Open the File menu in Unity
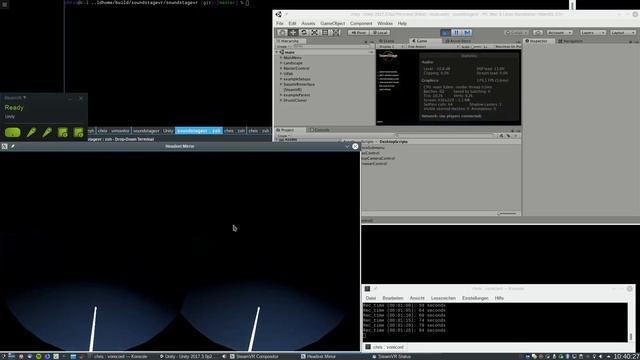The image size is (640, 360). pos(280,23)
